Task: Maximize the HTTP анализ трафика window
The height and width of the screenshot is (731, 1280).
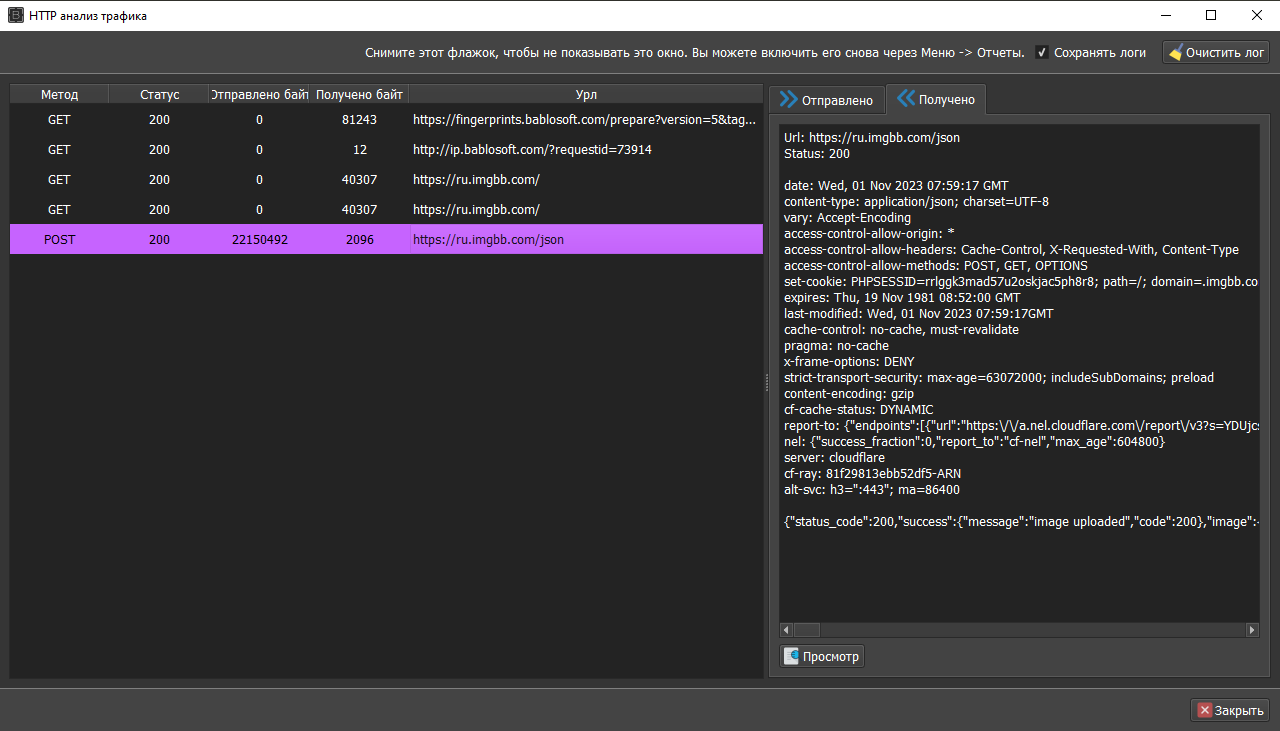Action: point(1211,15)
